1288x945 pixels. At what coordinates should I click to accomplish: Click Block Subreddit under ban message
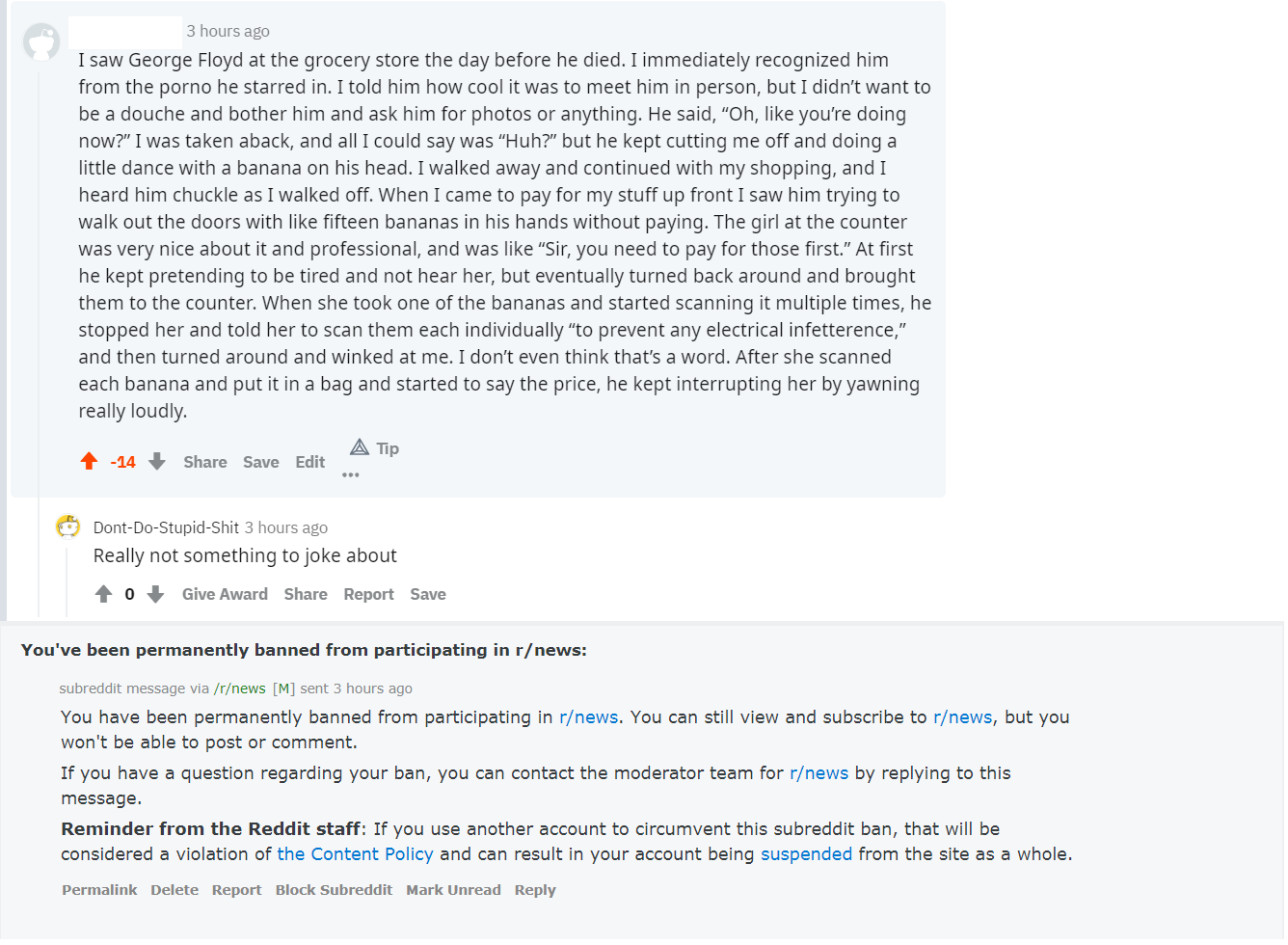[x=334, y=890]
